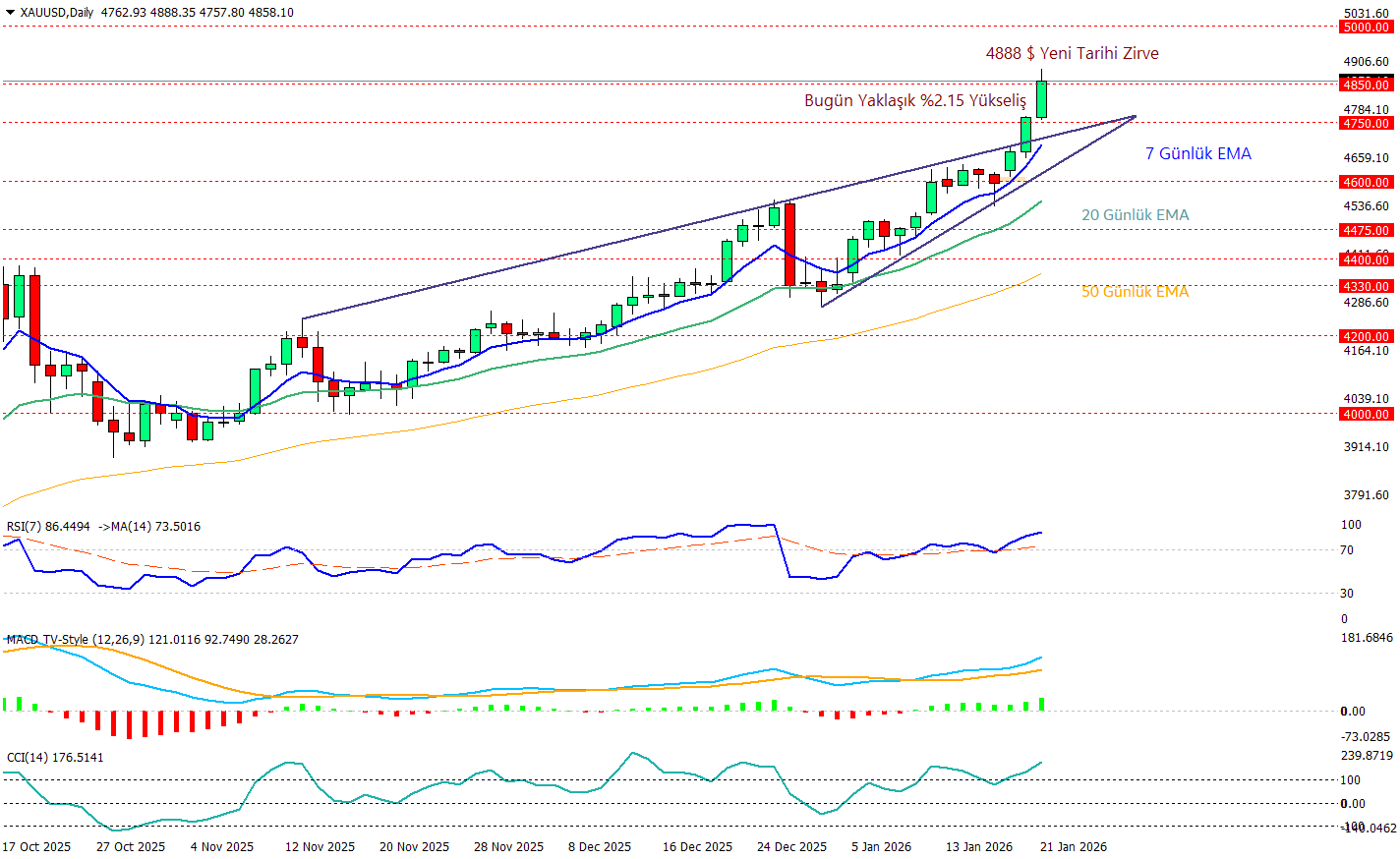Select the red 4475.00 price level tag
The height and width of the screenshot is (859, 1400).
click(1367, 230)
